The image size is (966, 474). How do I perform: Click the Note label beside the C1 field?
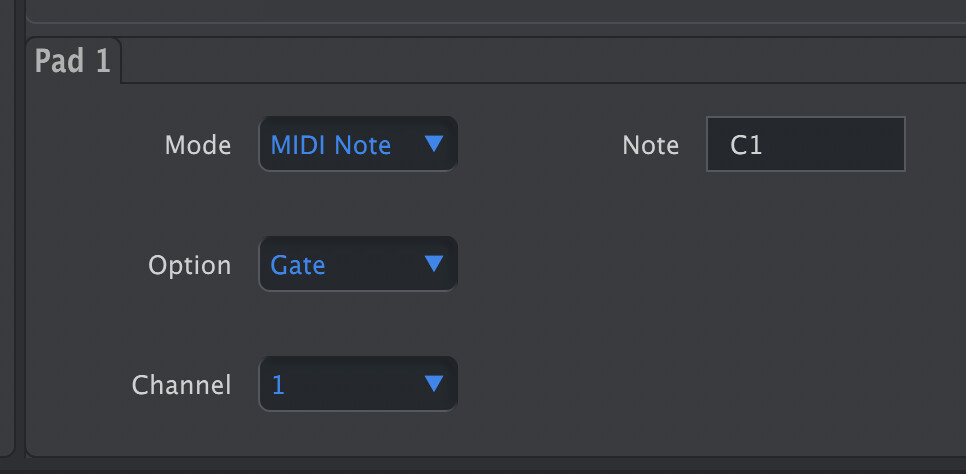(x=650, y=146)
